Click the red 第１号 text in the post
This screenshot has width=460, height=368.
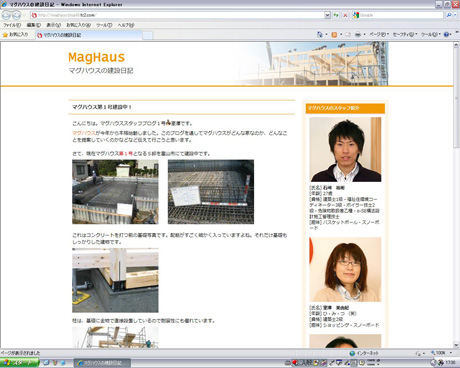point(126,154)
